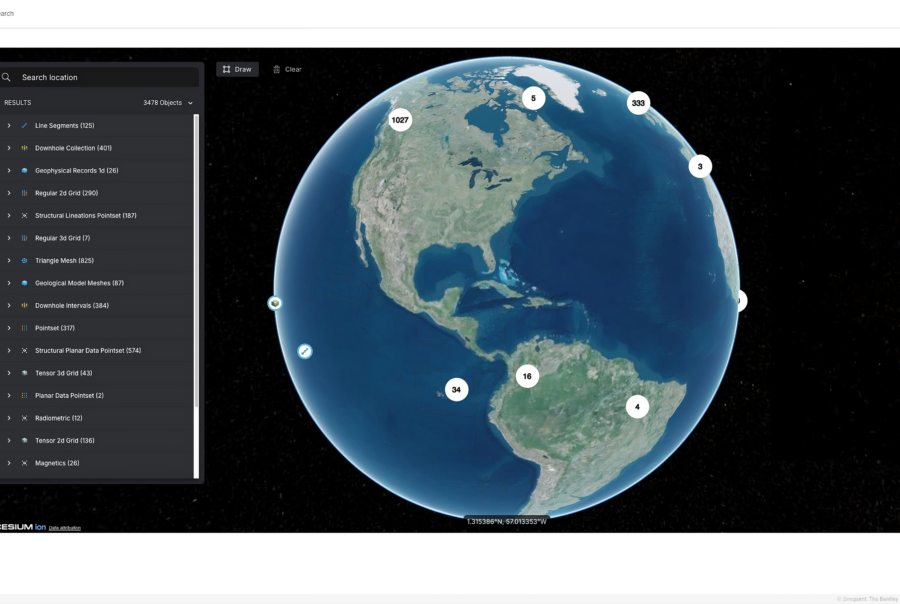
Task: Select the Radiometric (12) list item
Action: coord(58,418)
